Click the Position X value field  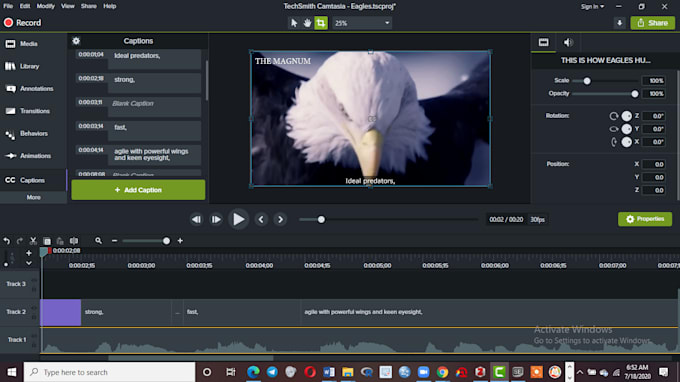pos(654,164)
